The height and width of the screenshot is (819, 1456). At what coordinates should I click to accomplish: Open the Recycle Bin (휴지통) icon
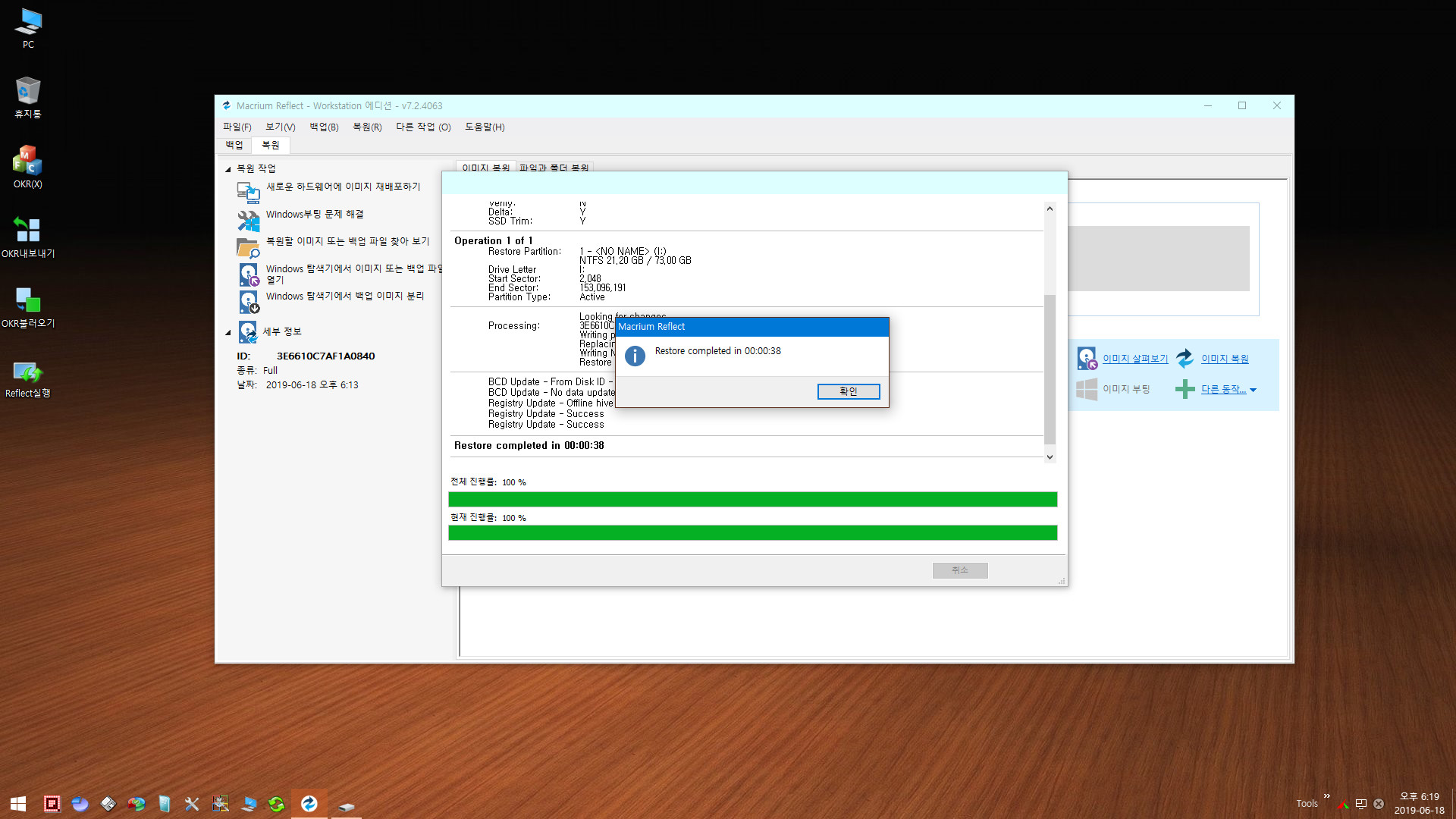pyautogui.click(x=28, y=97)
